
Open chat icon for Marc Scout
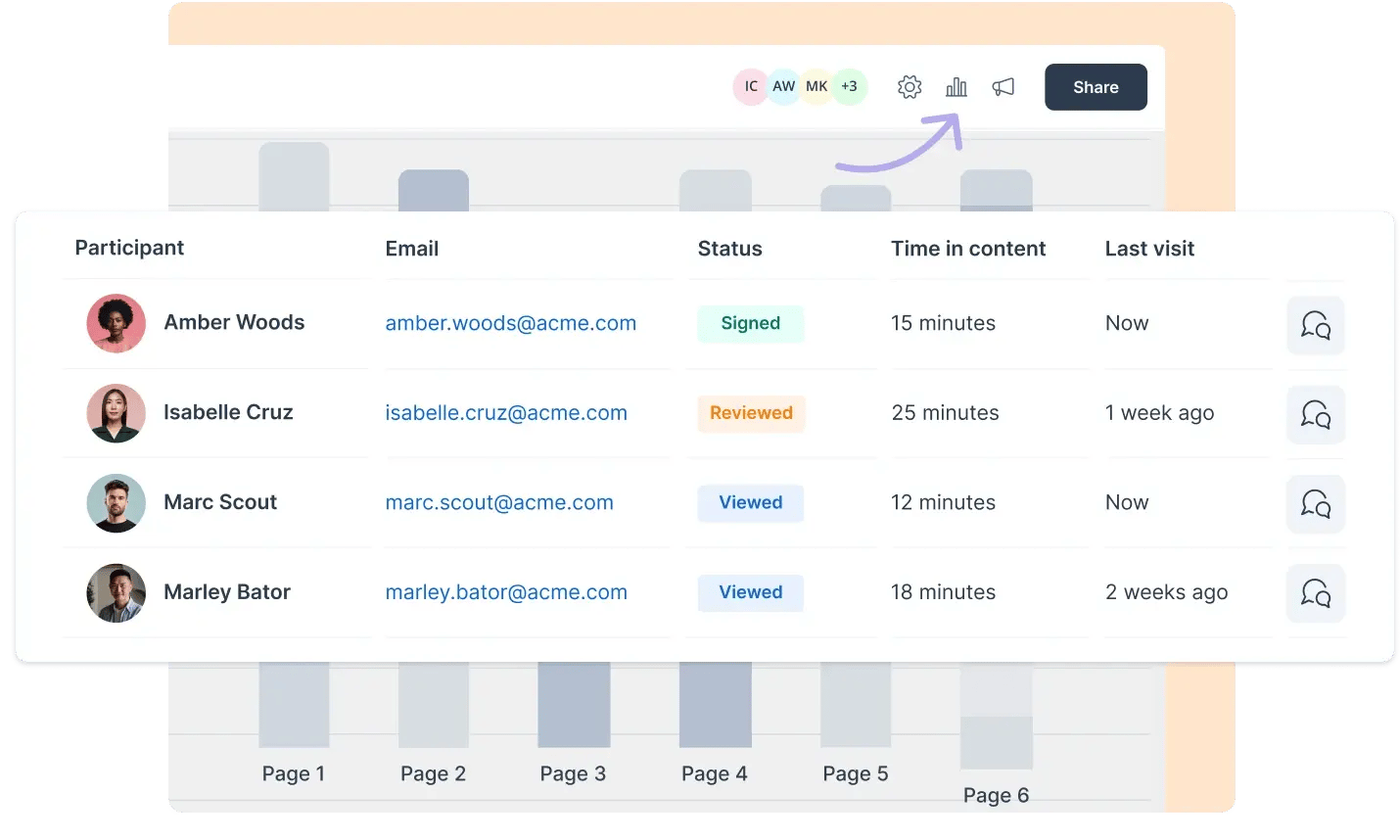pyautogui.click(x=1316, y=504)
